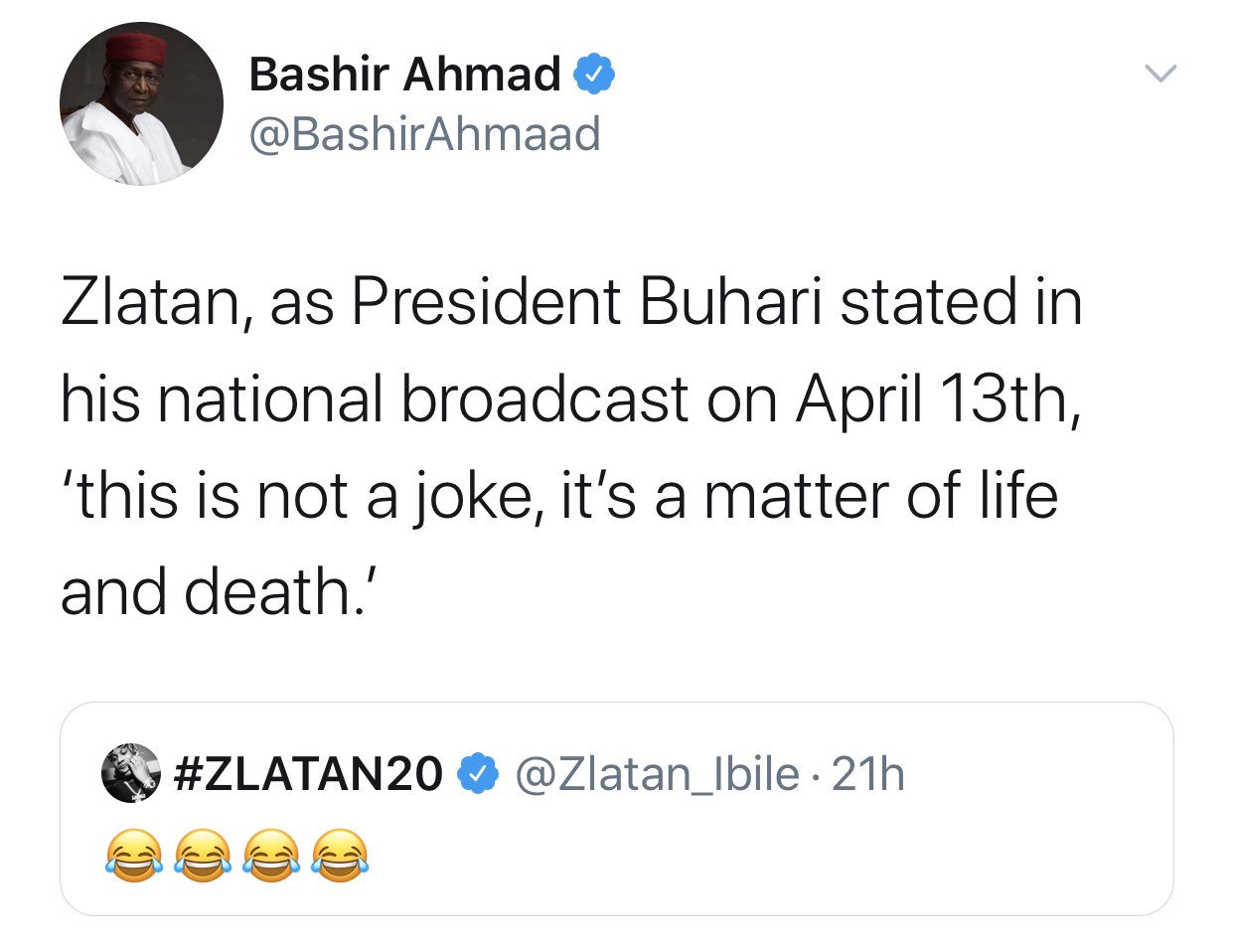This screenshot has width=1234, height=952.
Task: Expand the tweet options chevron
Action: pyautogui.click(x=1159, y=74)
